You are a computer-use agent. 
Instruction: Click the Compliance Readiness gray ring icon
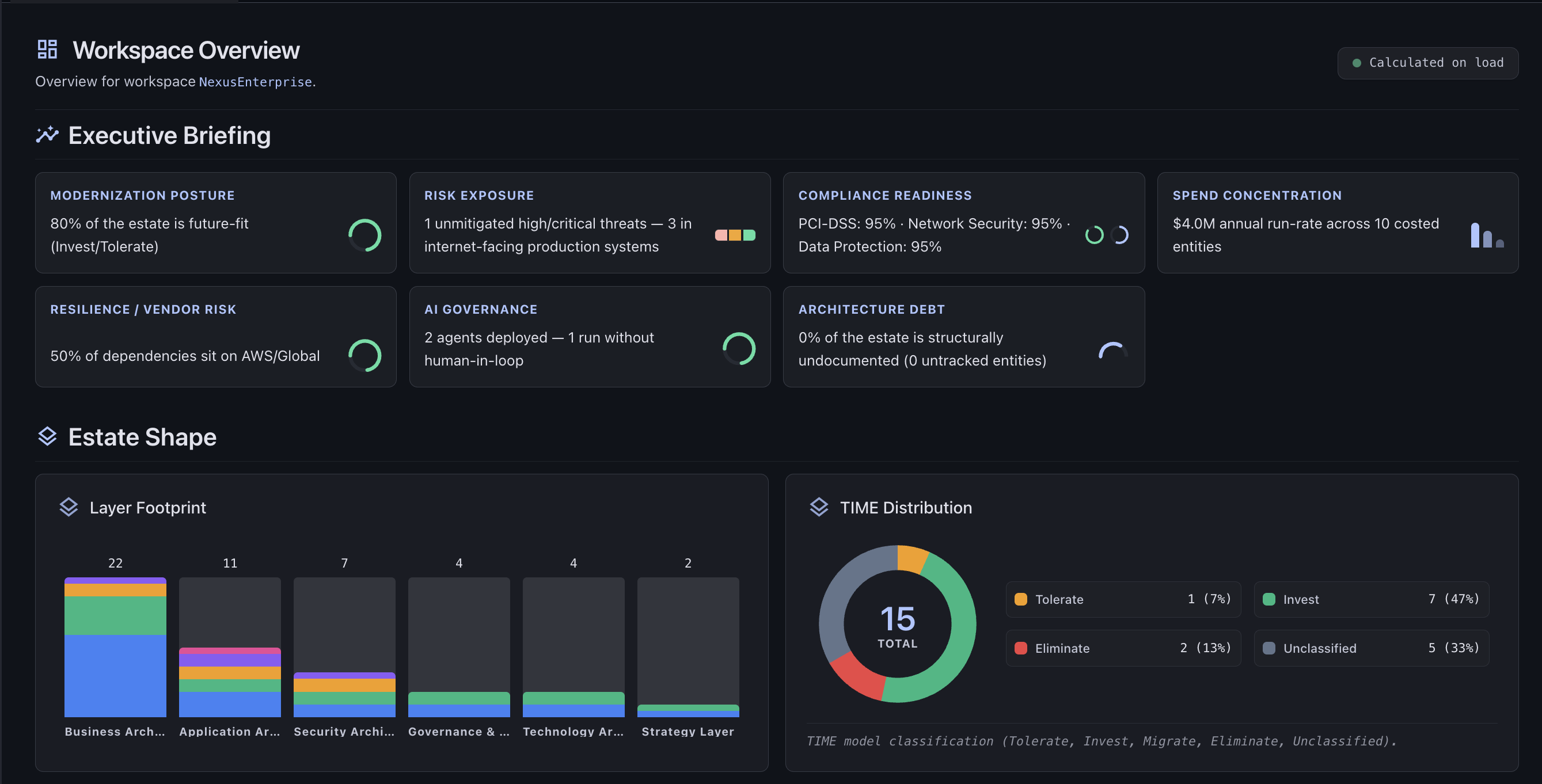coord(1119,235)
